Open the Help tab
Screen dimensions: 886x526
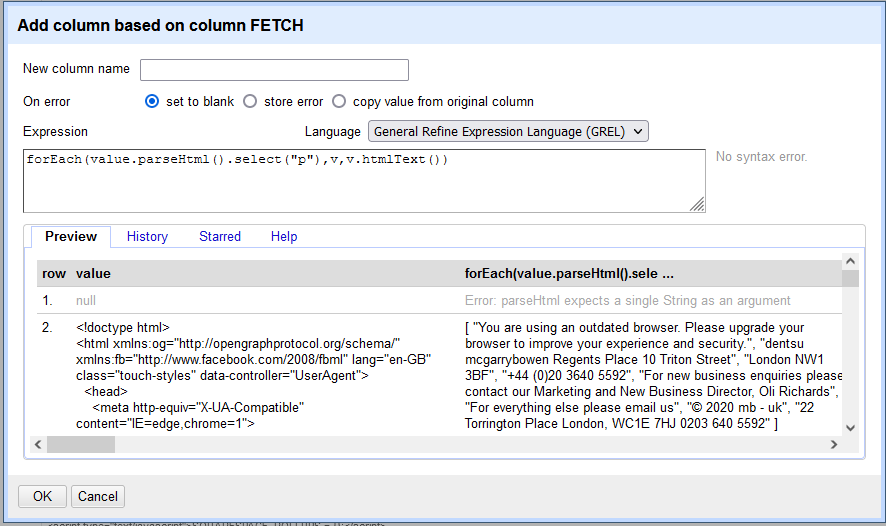tap(284, 236)
